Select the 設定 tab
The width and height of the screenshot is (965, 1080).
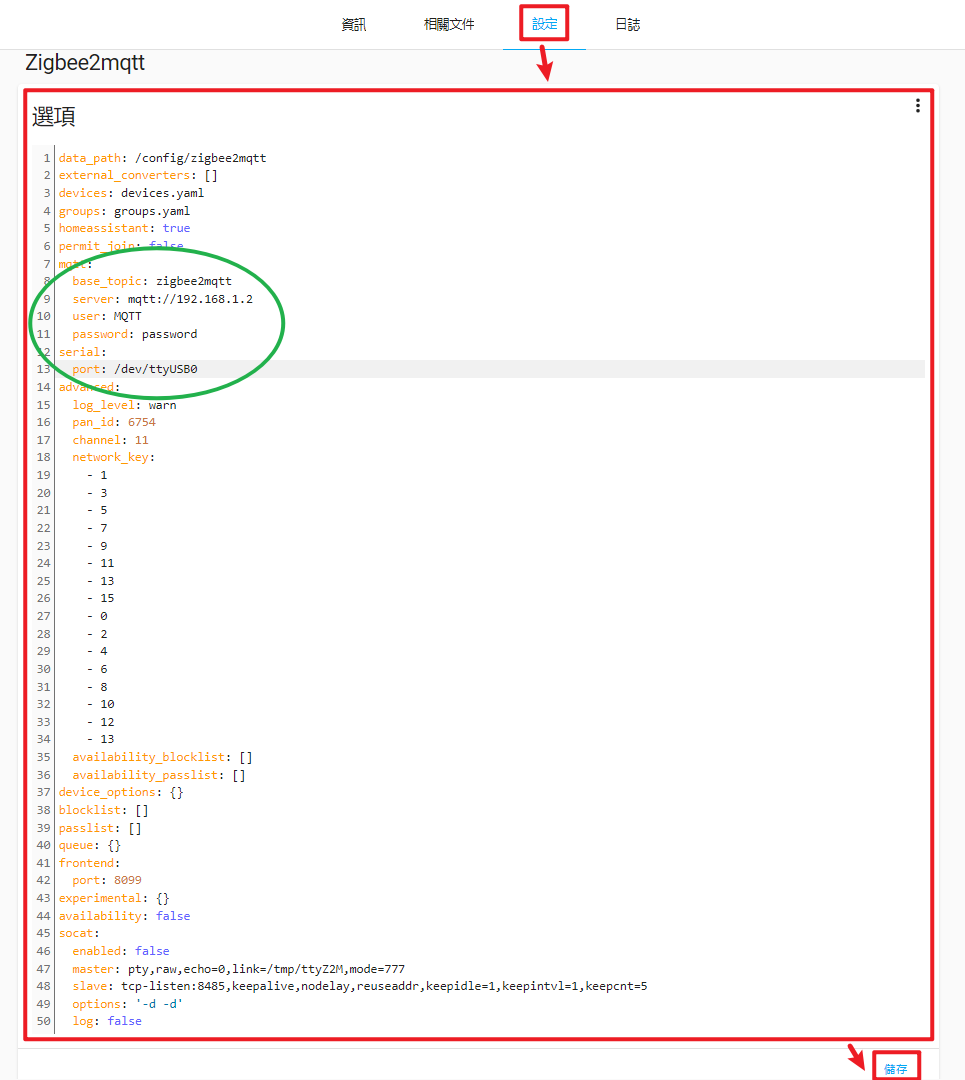coord(544,25)
